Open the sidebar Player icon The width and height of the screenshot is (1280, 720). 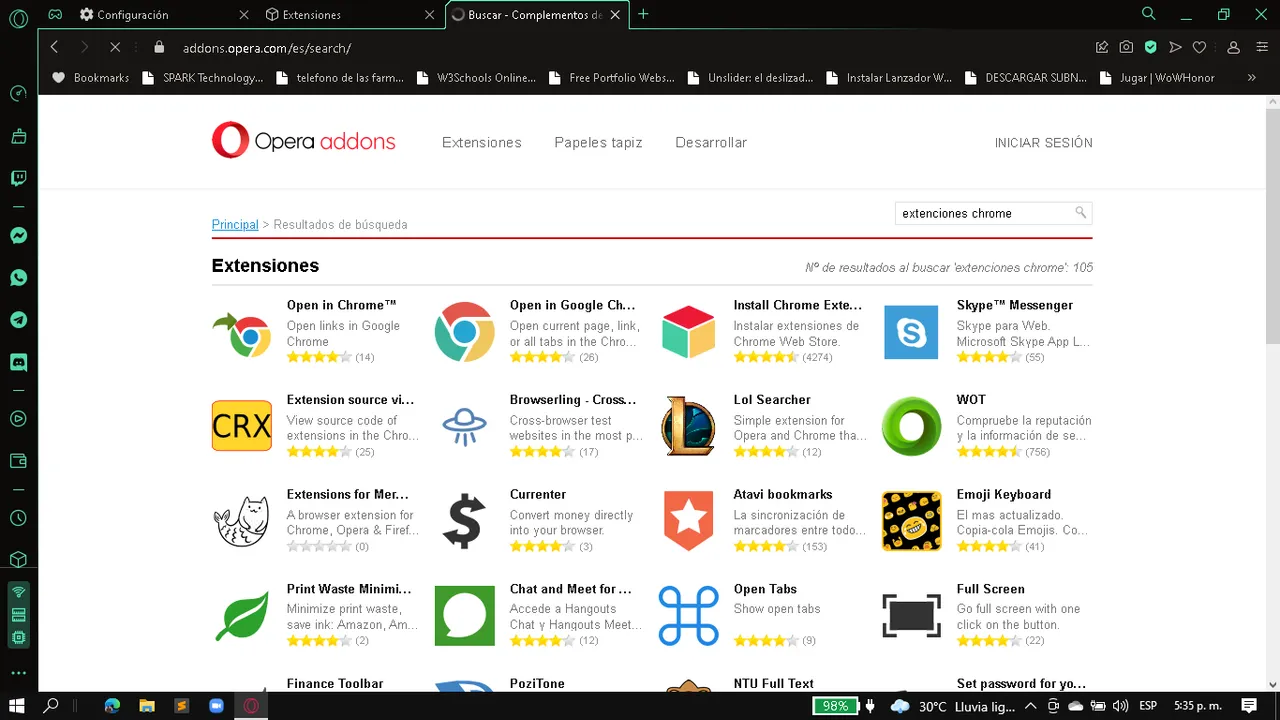point(18,419)
